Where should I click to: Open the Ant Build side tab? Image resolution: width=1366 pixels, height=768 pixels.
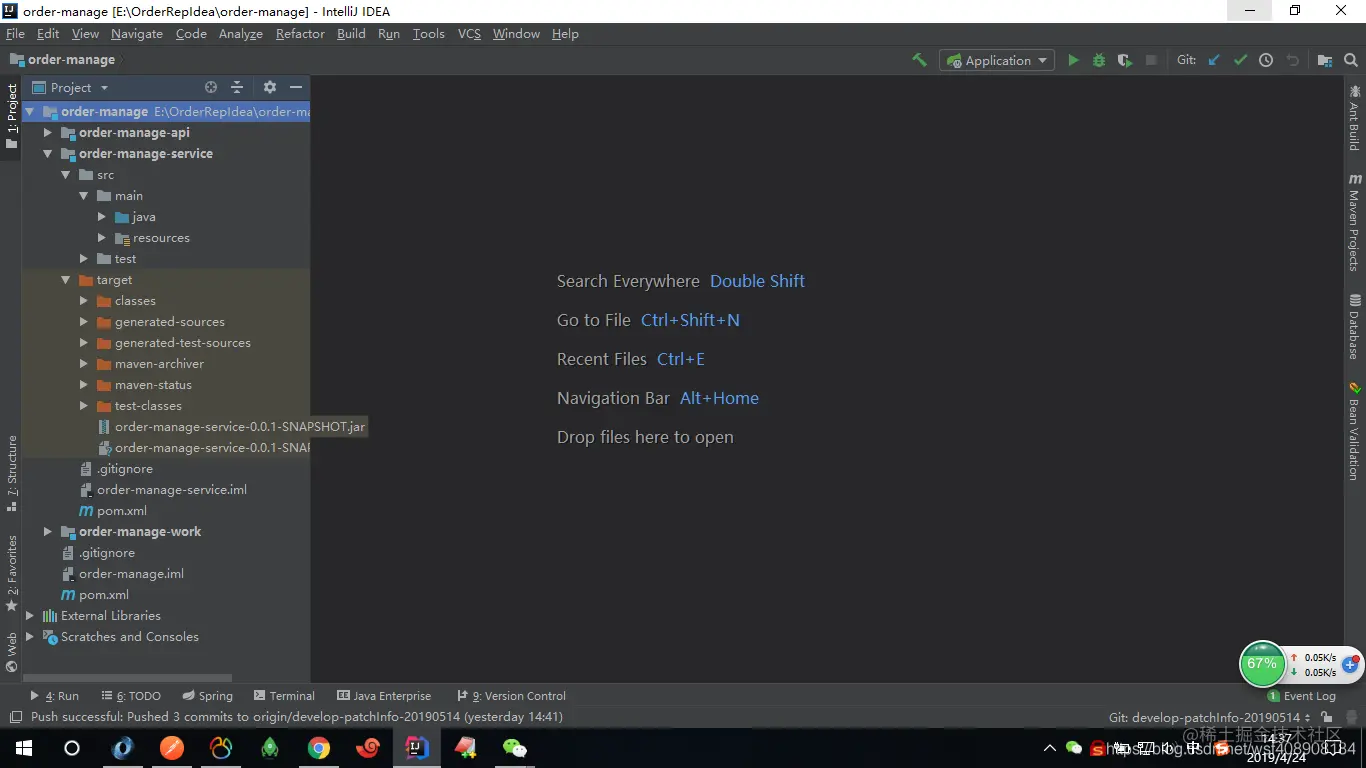[x=1354, y=118]
